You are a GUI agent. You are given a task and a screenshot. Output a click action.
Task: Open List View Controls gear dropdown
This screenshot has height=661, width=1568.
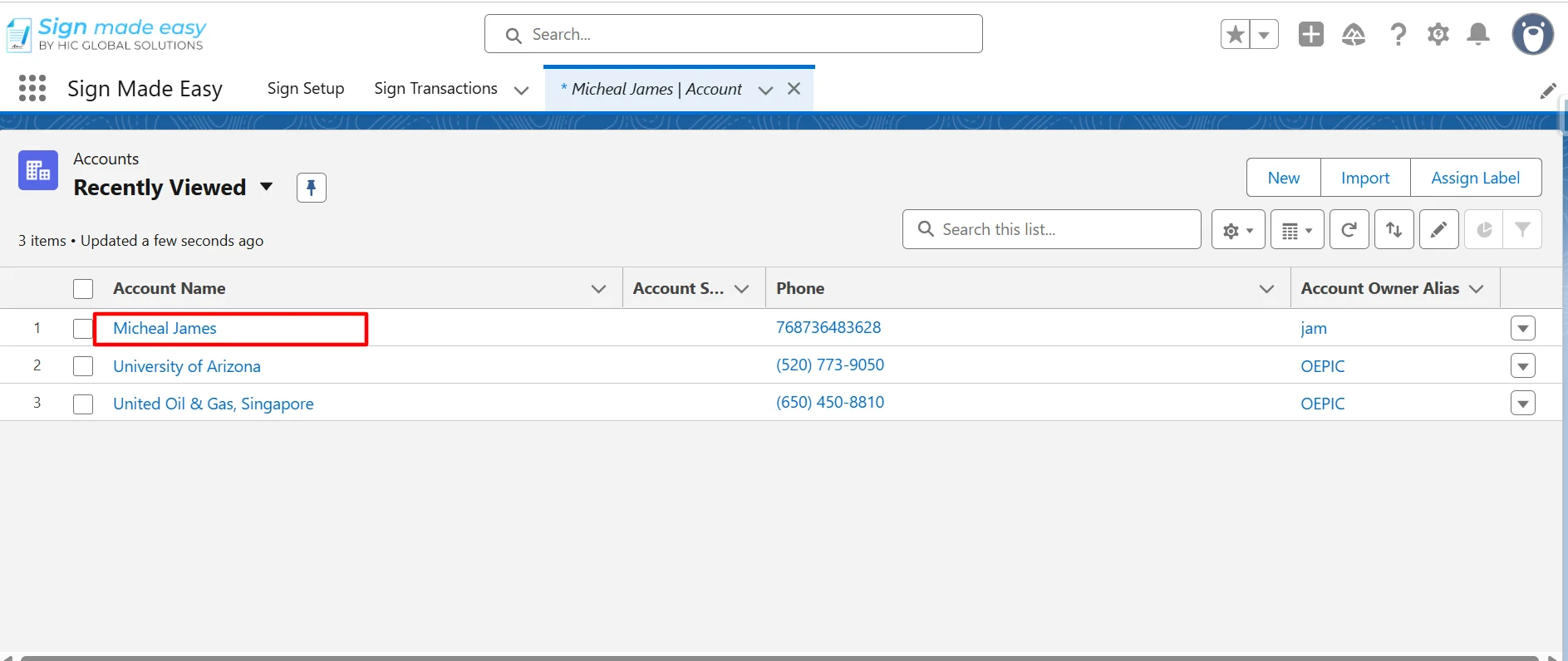[x=1238, y=229]
